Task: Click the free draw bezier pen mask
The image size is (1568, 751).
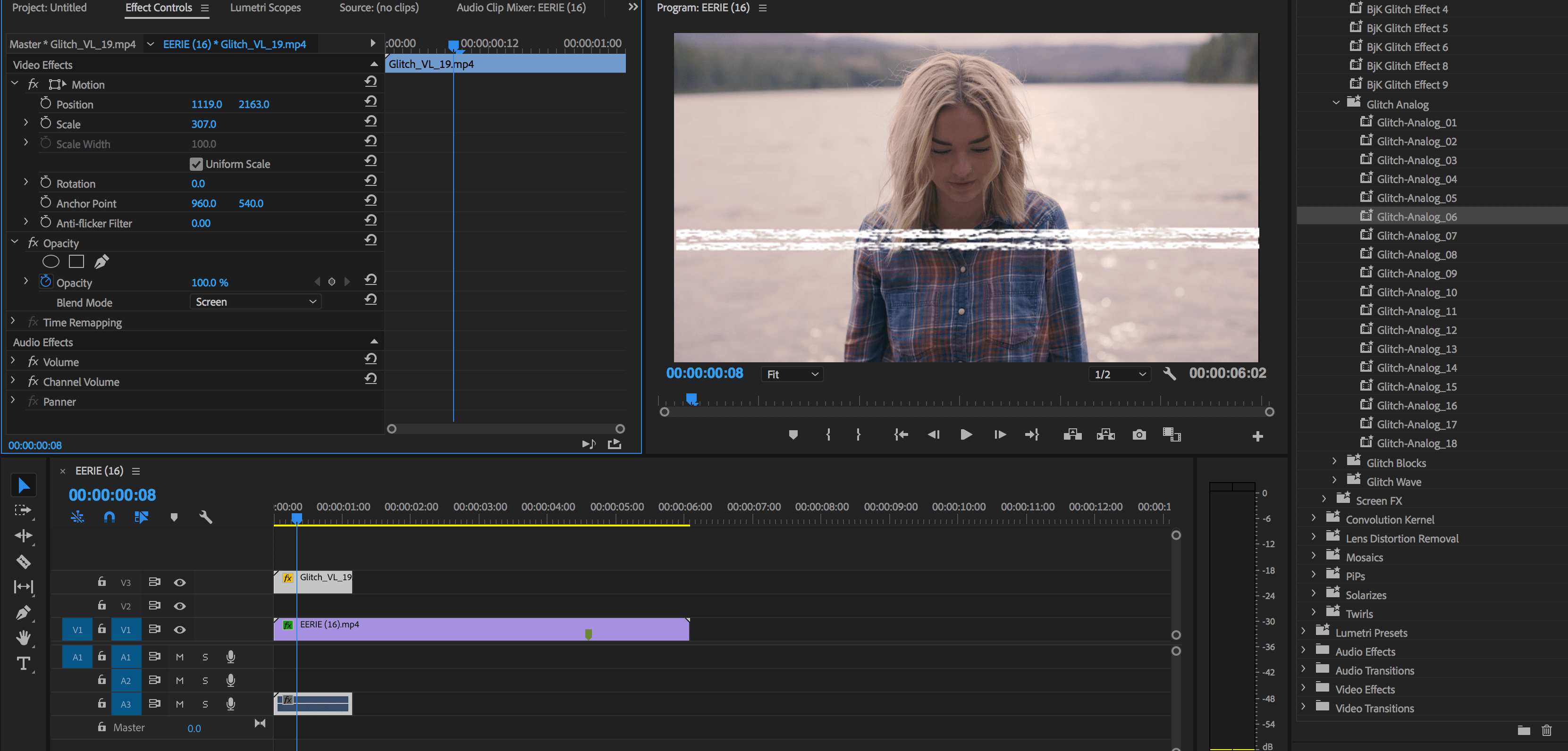Action: point(101,262)
